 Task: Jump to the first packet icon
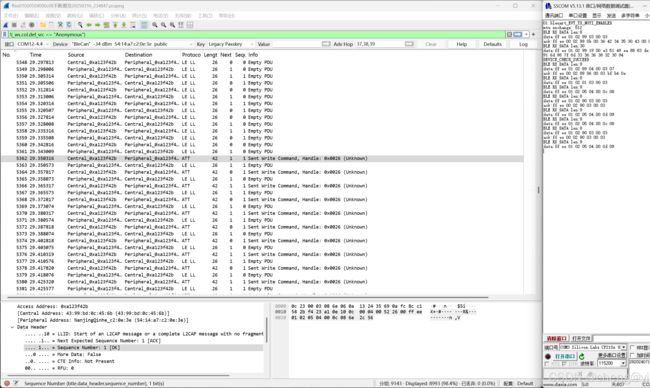(x=115, y=25)
